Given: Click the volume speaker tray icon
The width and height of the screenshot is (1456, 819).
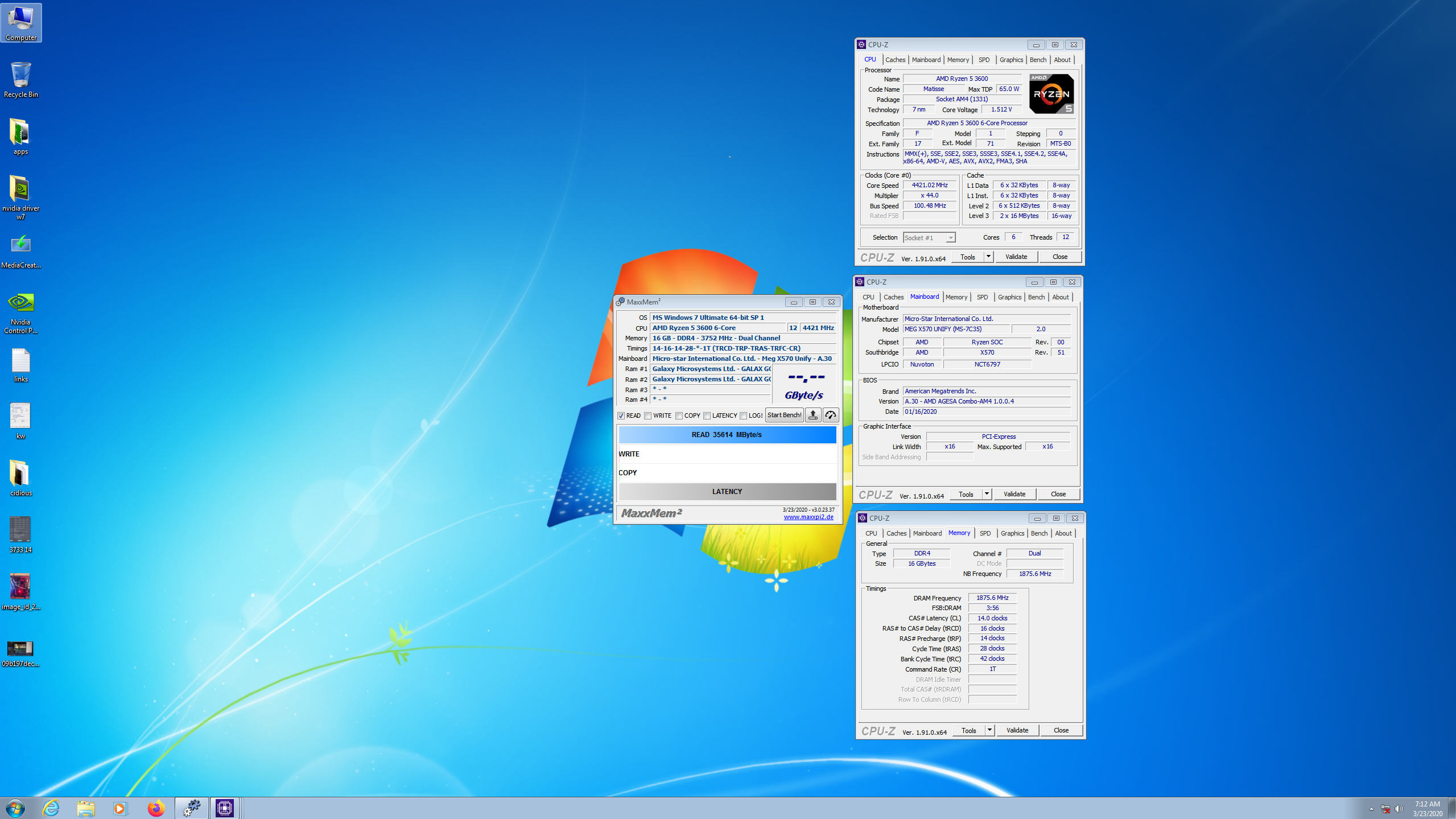Looking at the screenshot, I should pos(1399,809).
